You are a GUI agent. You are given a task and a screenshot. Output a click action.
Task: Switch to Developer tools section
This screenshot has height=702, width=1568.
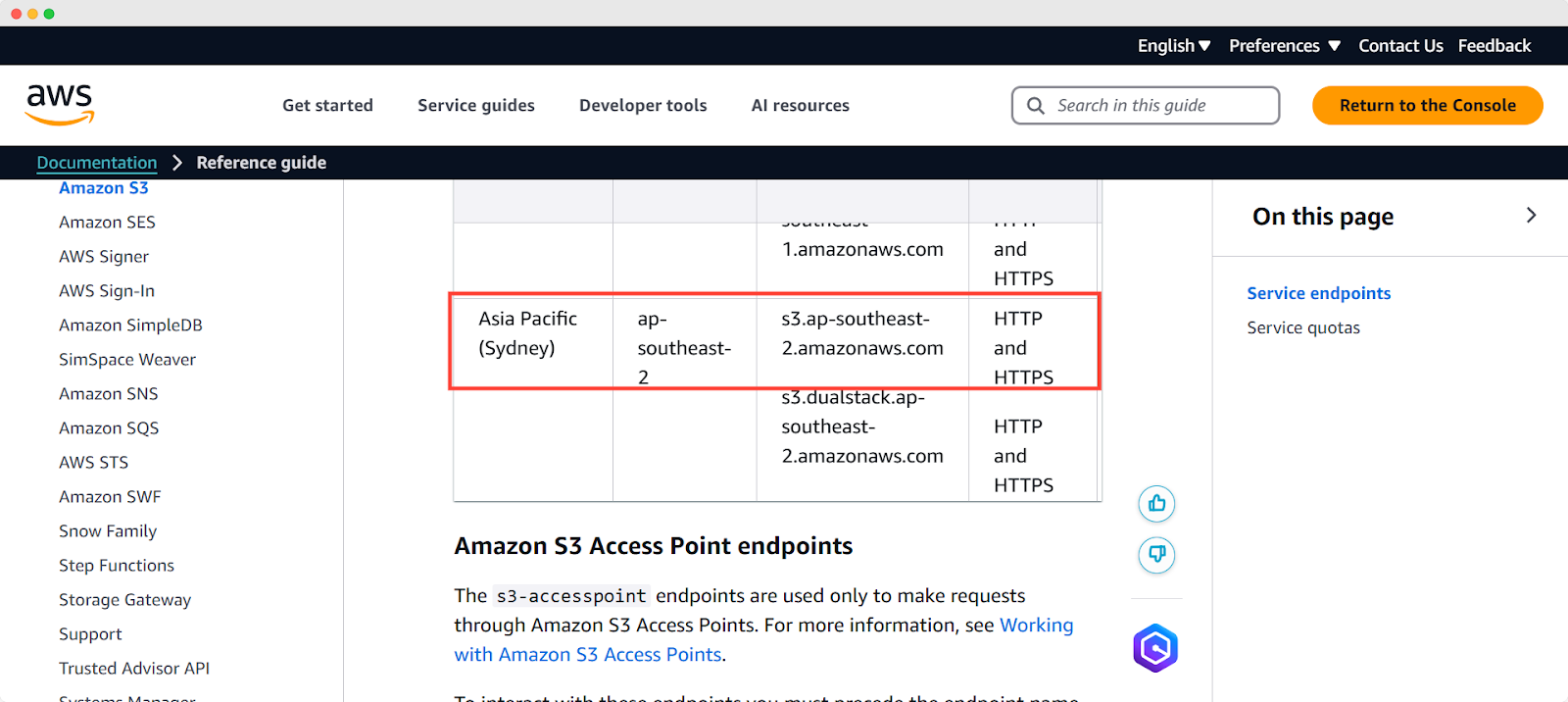[x=642, y=105]
